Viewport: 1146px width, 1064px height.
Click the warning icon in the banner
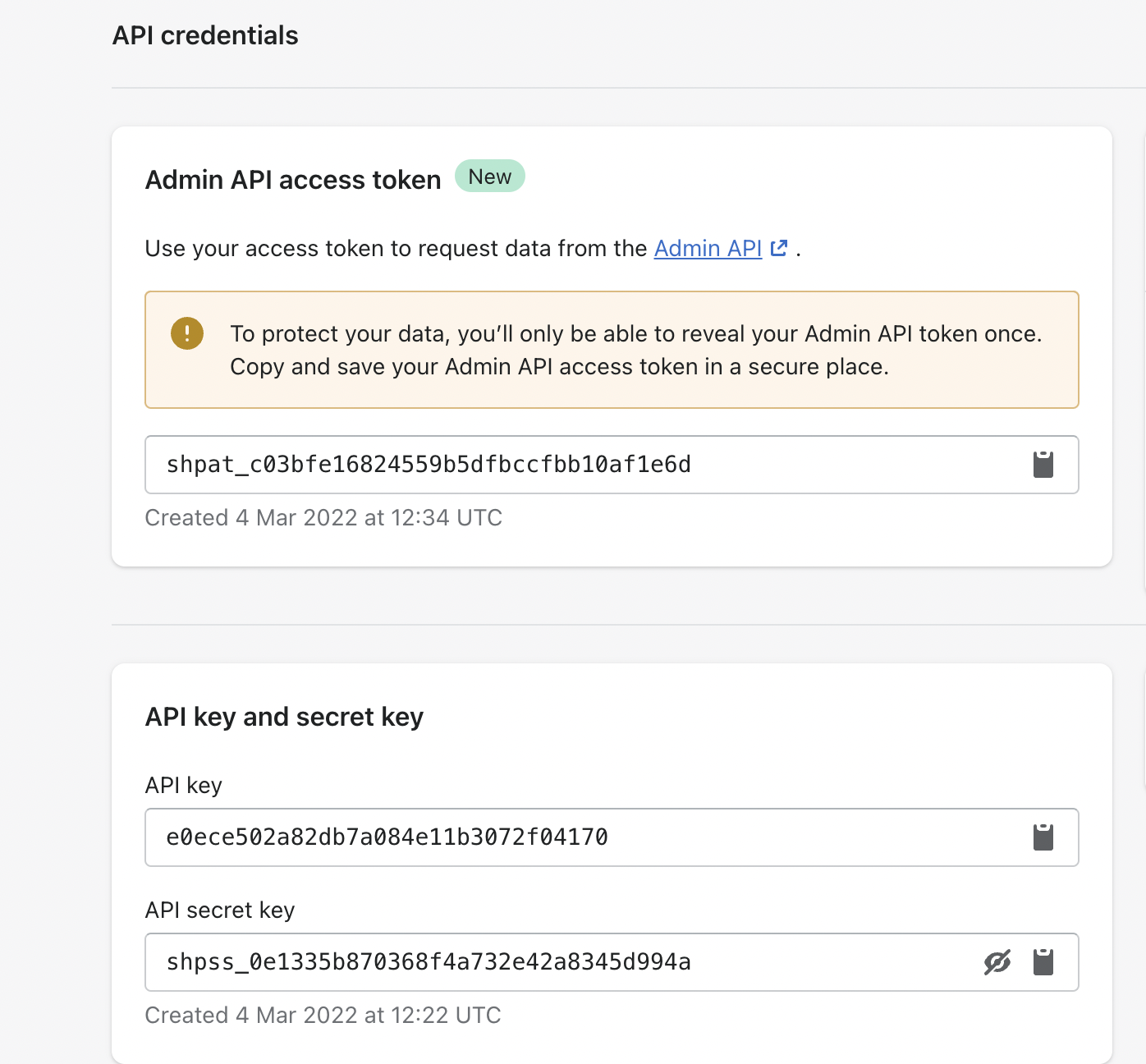coord(187,333)
